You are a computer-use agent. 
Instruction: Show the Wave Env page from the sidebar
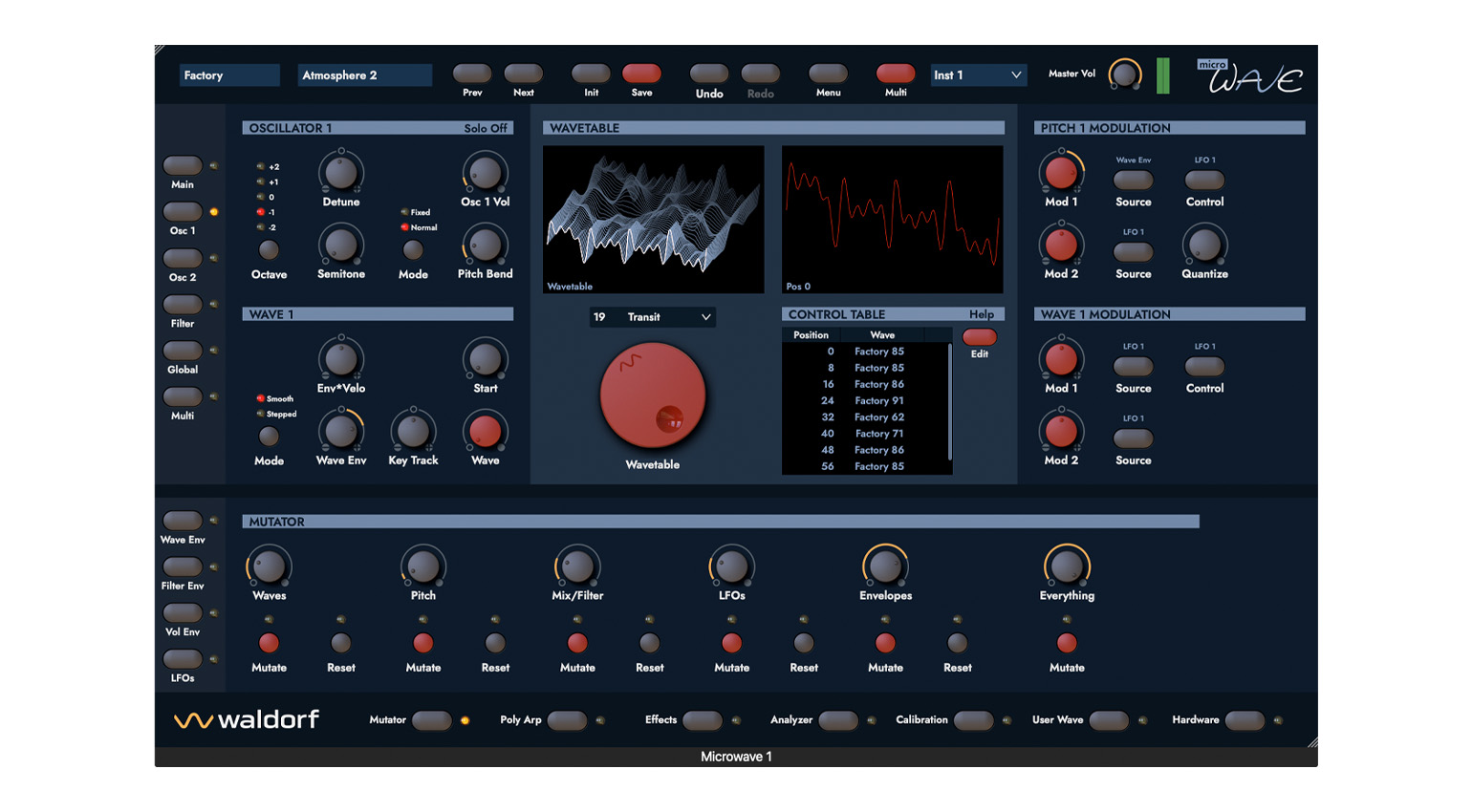(183, 521)
